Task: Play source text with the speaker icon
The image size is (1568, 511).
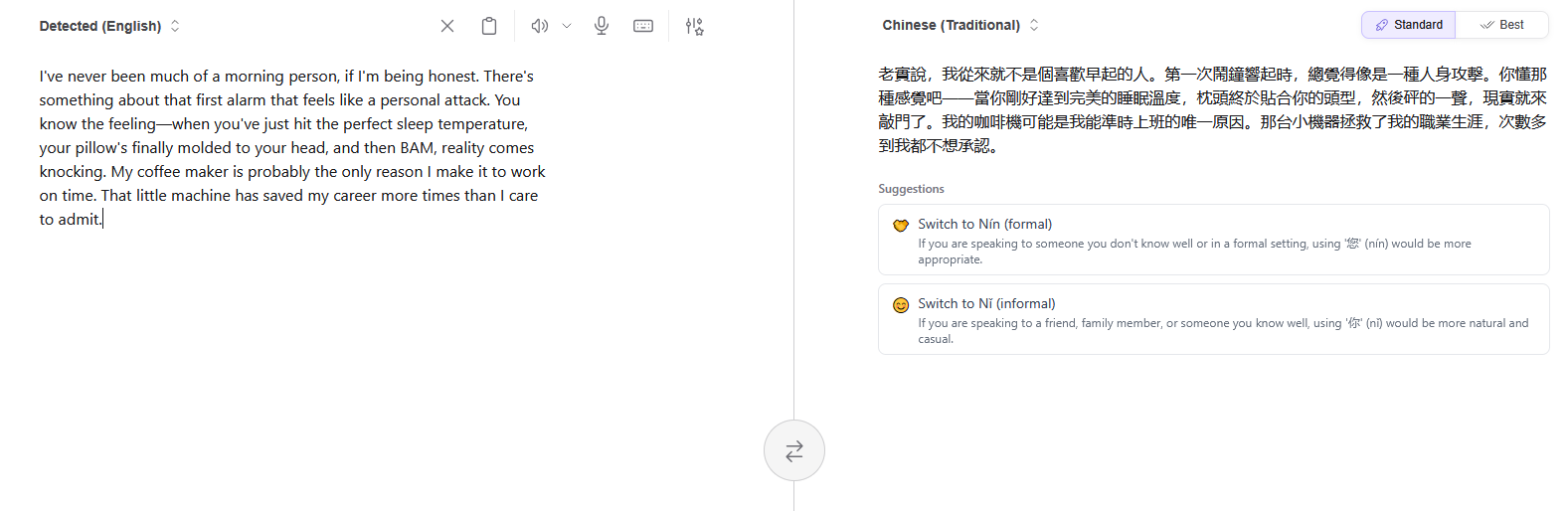Action: click(x=539, y=26)
